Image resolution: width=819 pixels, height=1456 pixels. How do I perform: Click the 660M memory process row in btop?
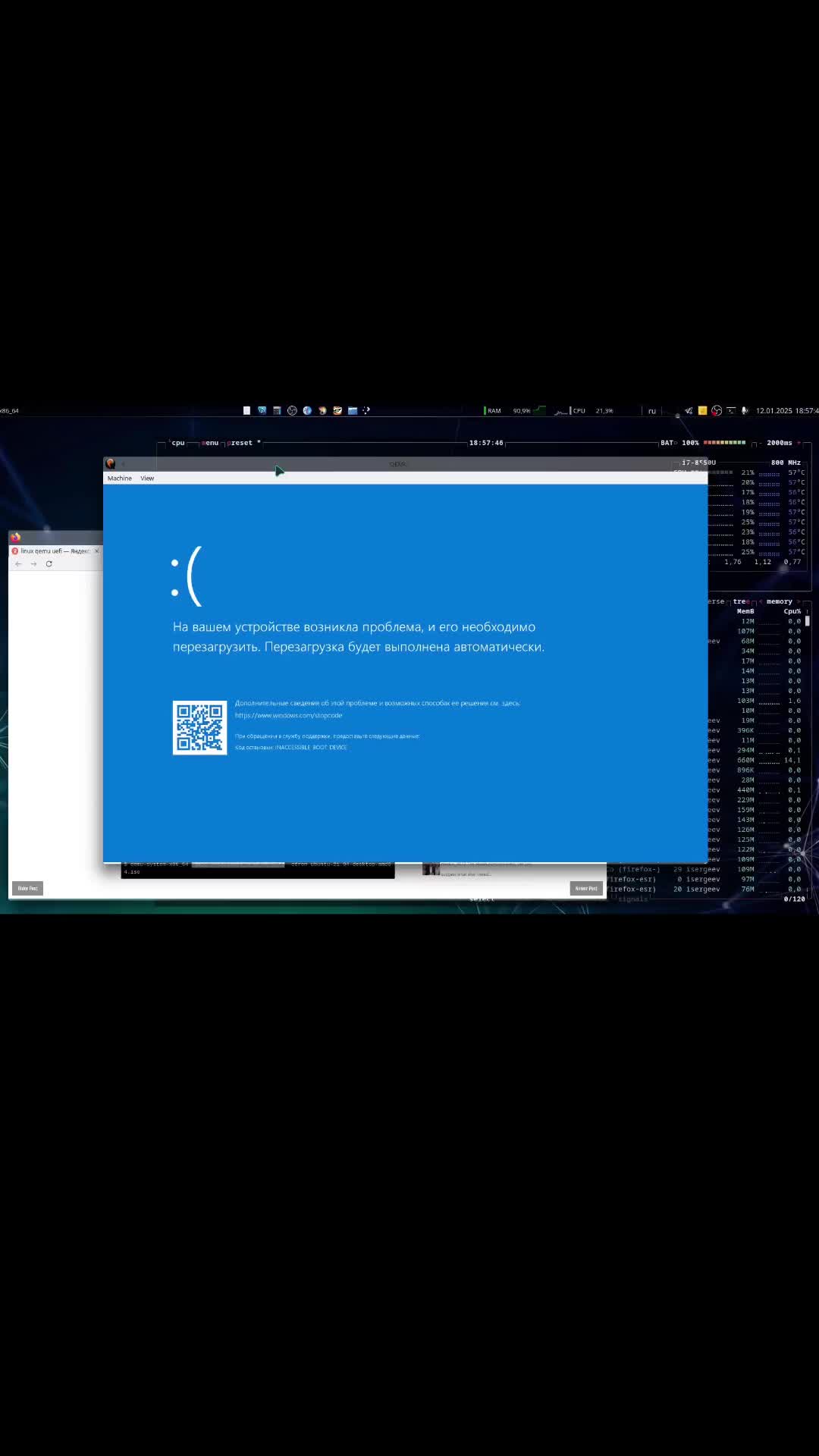click(755, 760)
